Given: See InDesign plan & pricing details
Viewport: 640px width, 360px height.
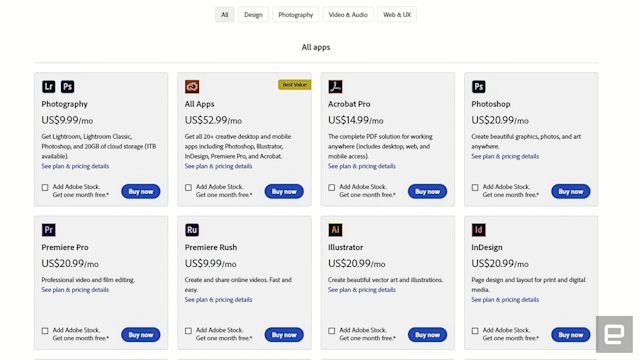Looking at the screenshot, I should tap(505, 300).
